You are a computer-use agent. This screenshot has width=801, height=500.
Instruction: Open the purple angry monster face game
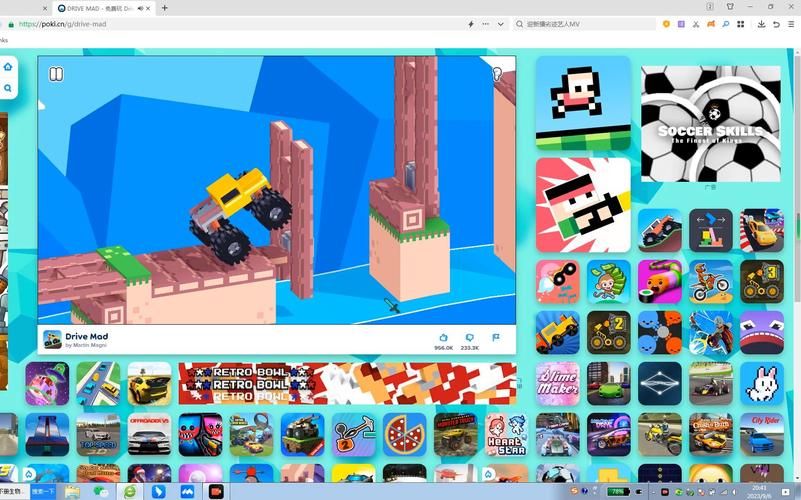click(x=762, y=332)
